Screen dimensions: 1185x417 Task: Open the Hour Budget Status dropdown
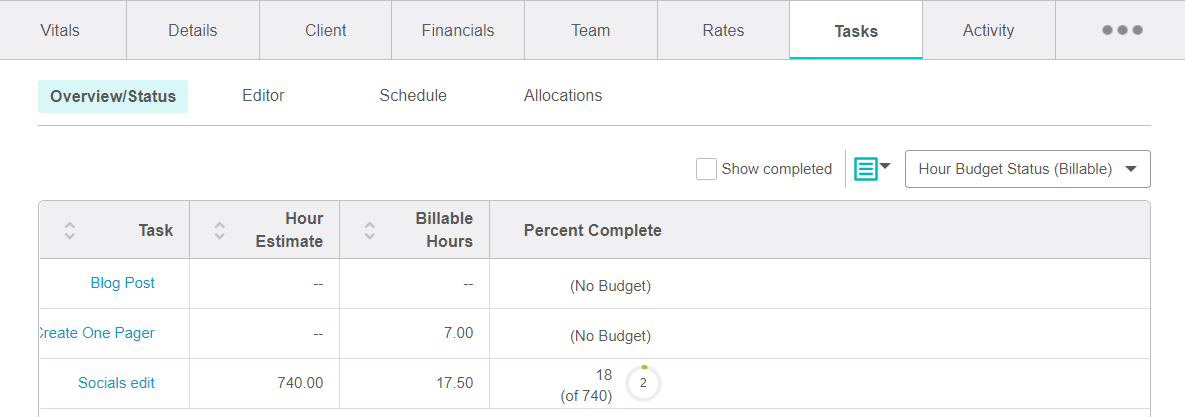1027,169
